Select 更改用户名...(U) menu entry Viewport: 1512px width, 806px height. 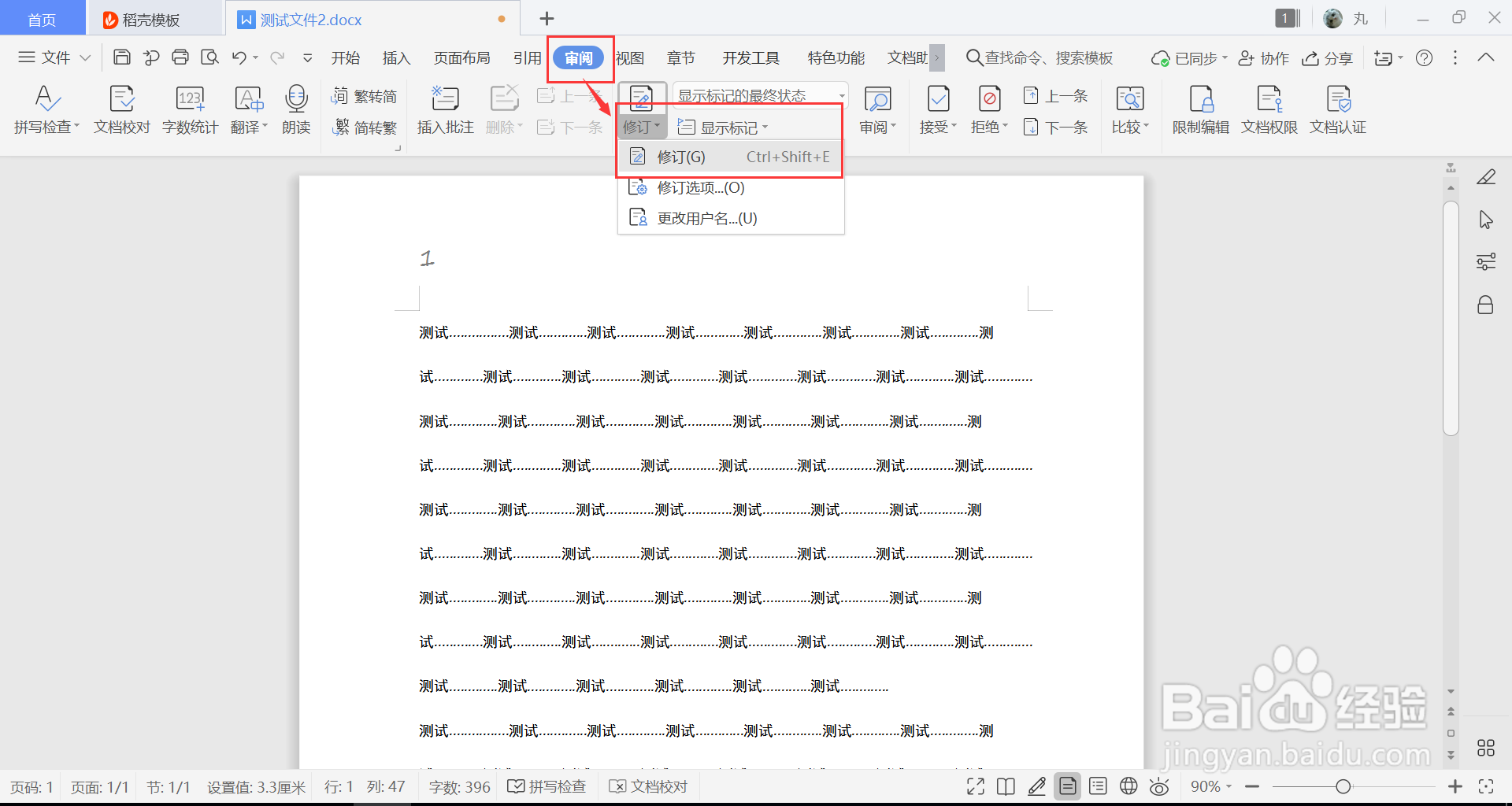(731, 218)
